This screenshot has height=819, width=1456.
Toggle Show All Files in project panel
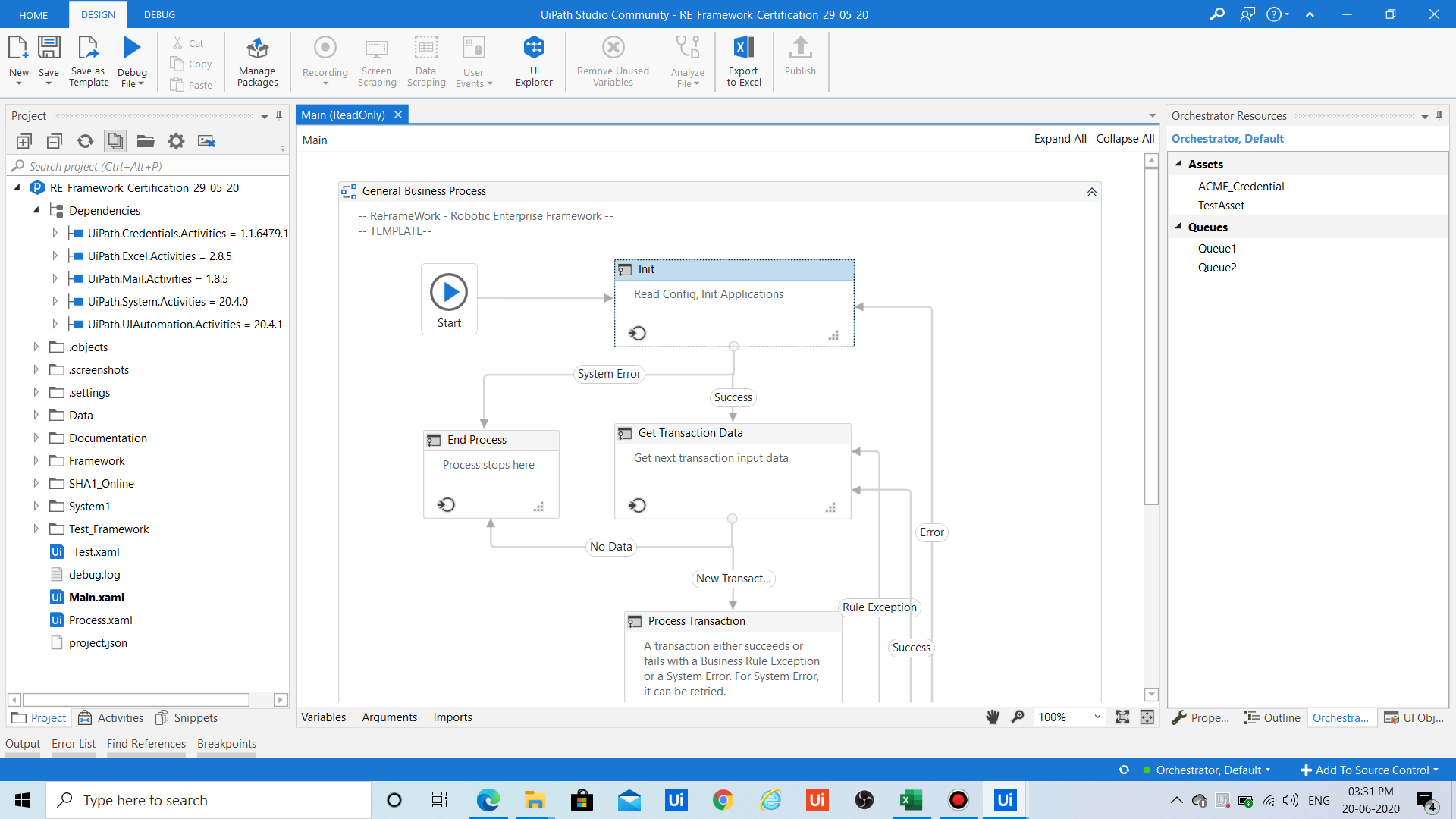115,141
